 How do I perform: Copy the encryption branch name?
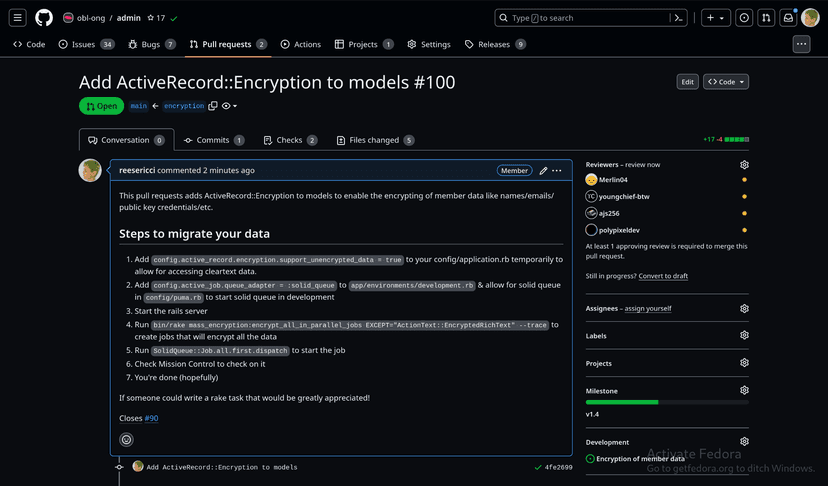click(213, 106)
